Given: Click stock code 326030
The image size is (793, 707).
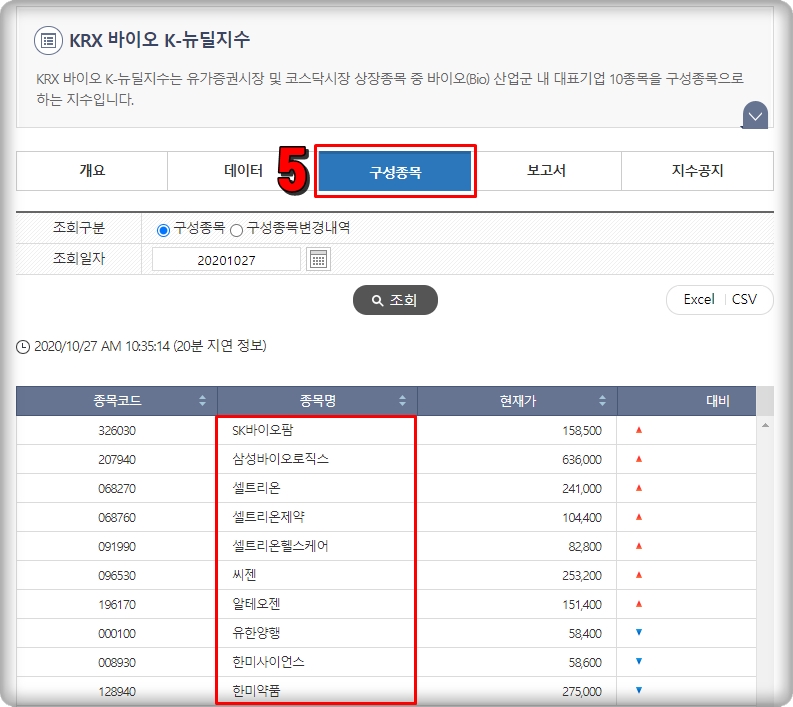Looking at the screenshot, I should coord(117,431).
